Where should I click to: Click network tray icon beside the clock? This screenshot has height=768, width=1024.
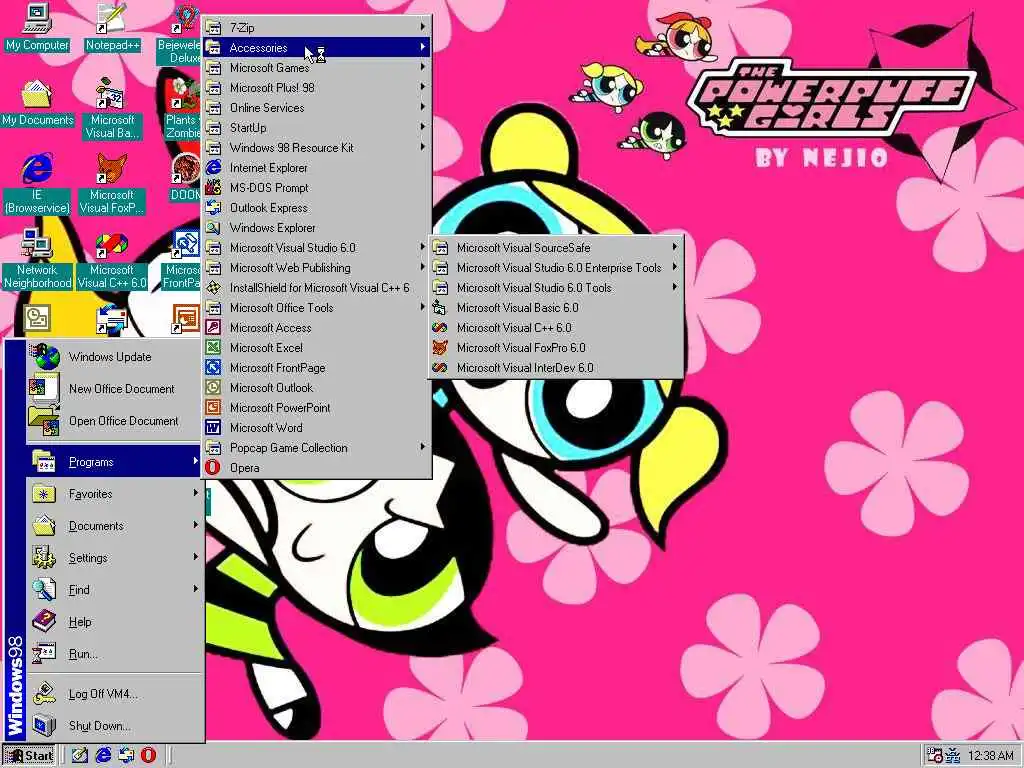point(953,756)
